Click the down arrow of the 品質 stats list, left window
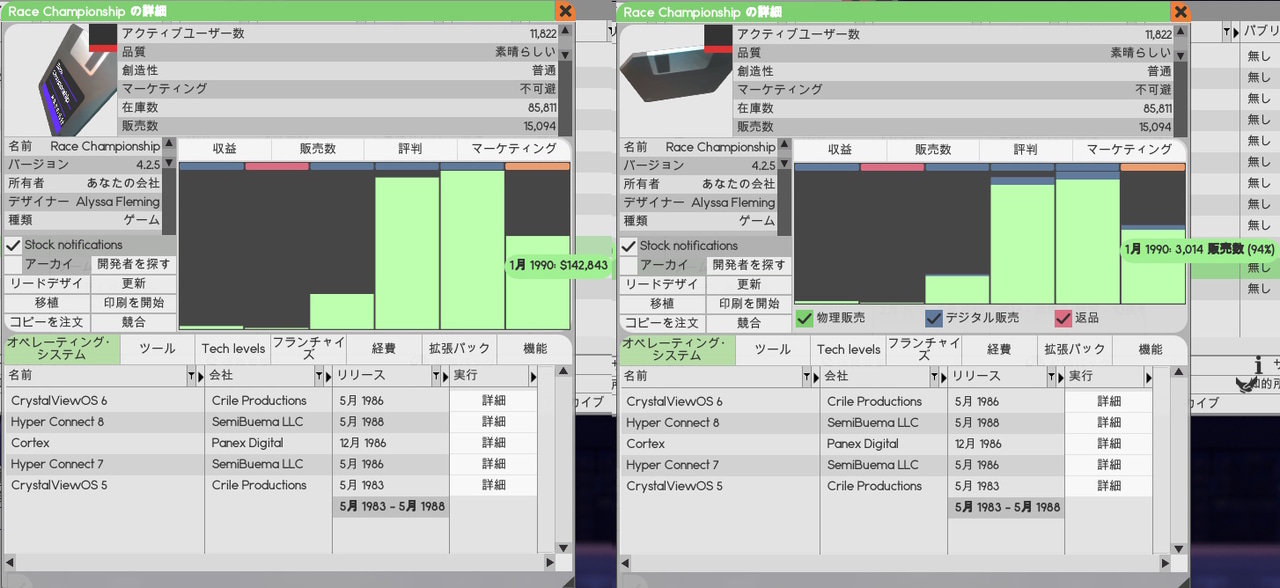 [x=565, y=55]
